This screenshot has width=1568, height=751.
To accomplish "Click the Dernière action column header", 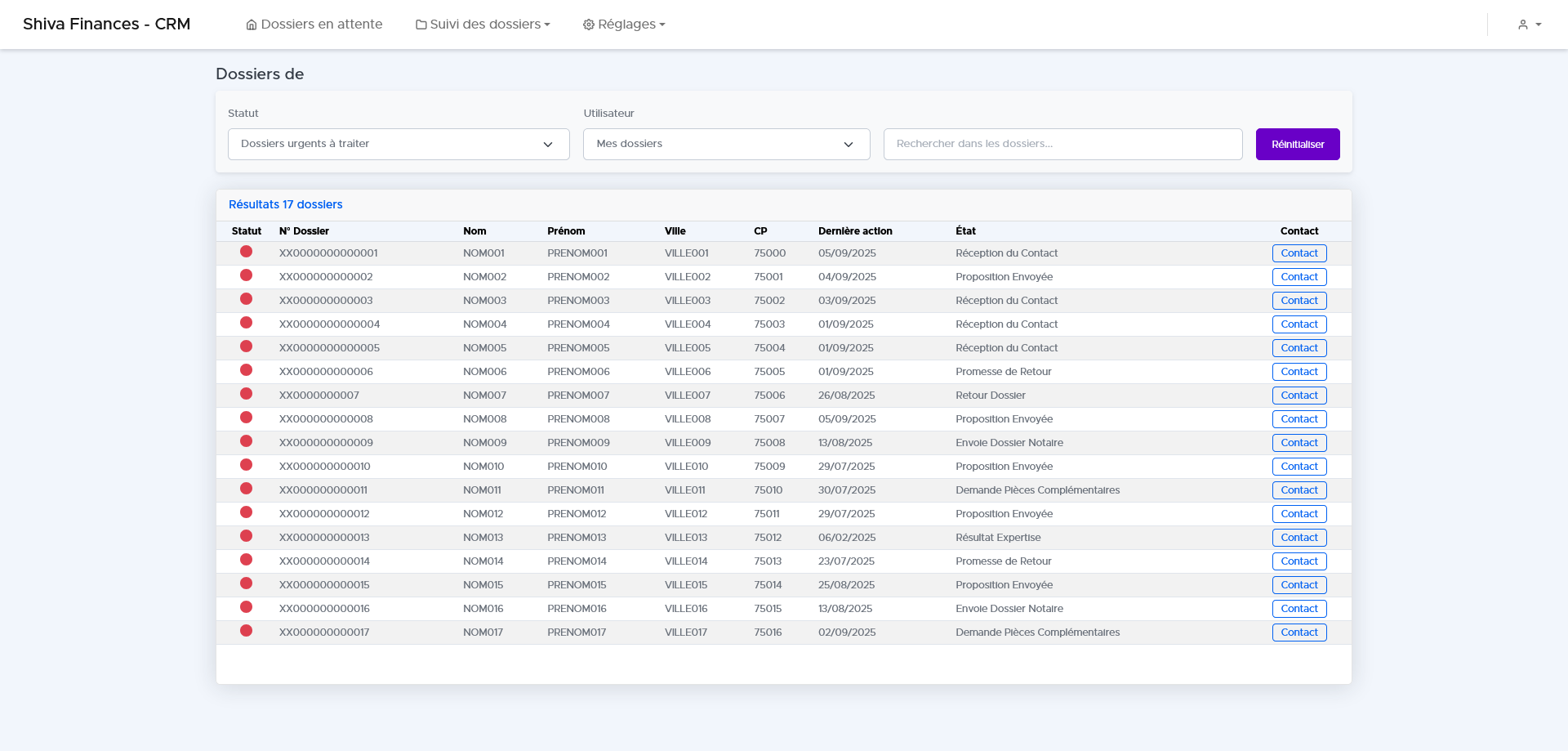I will (x=855, y=231).
